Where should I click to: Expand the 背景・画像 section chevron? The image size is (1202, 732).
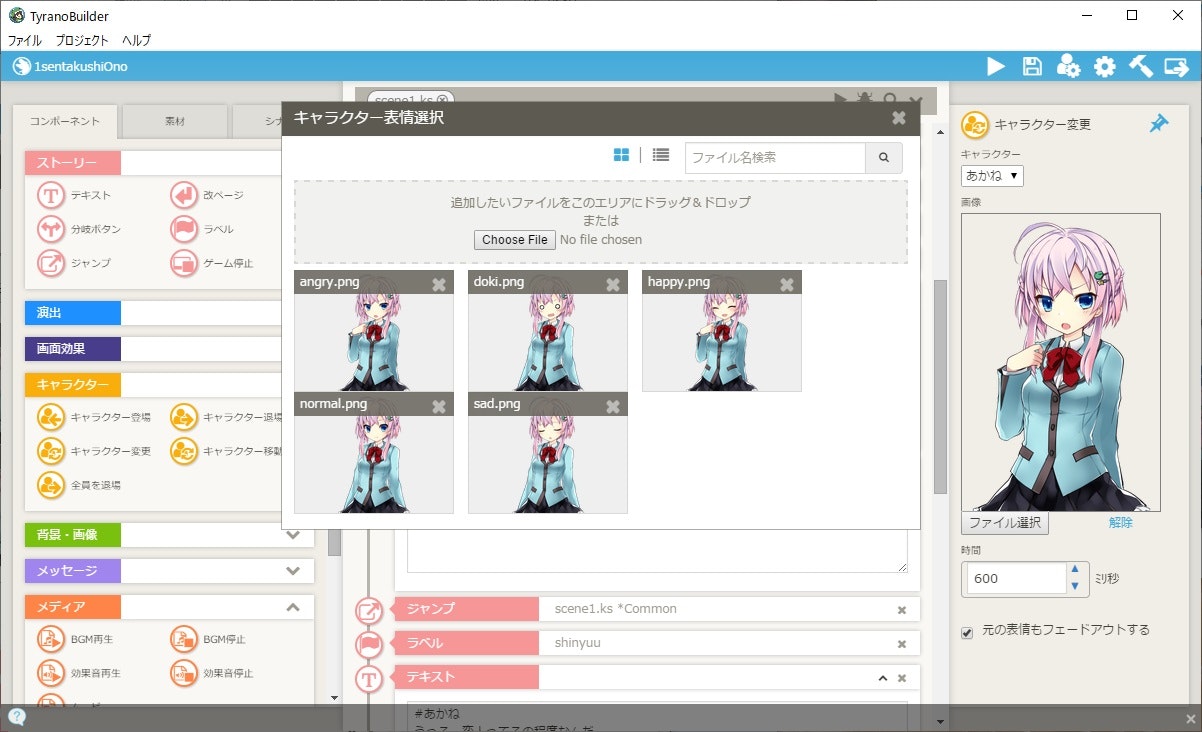293,535
